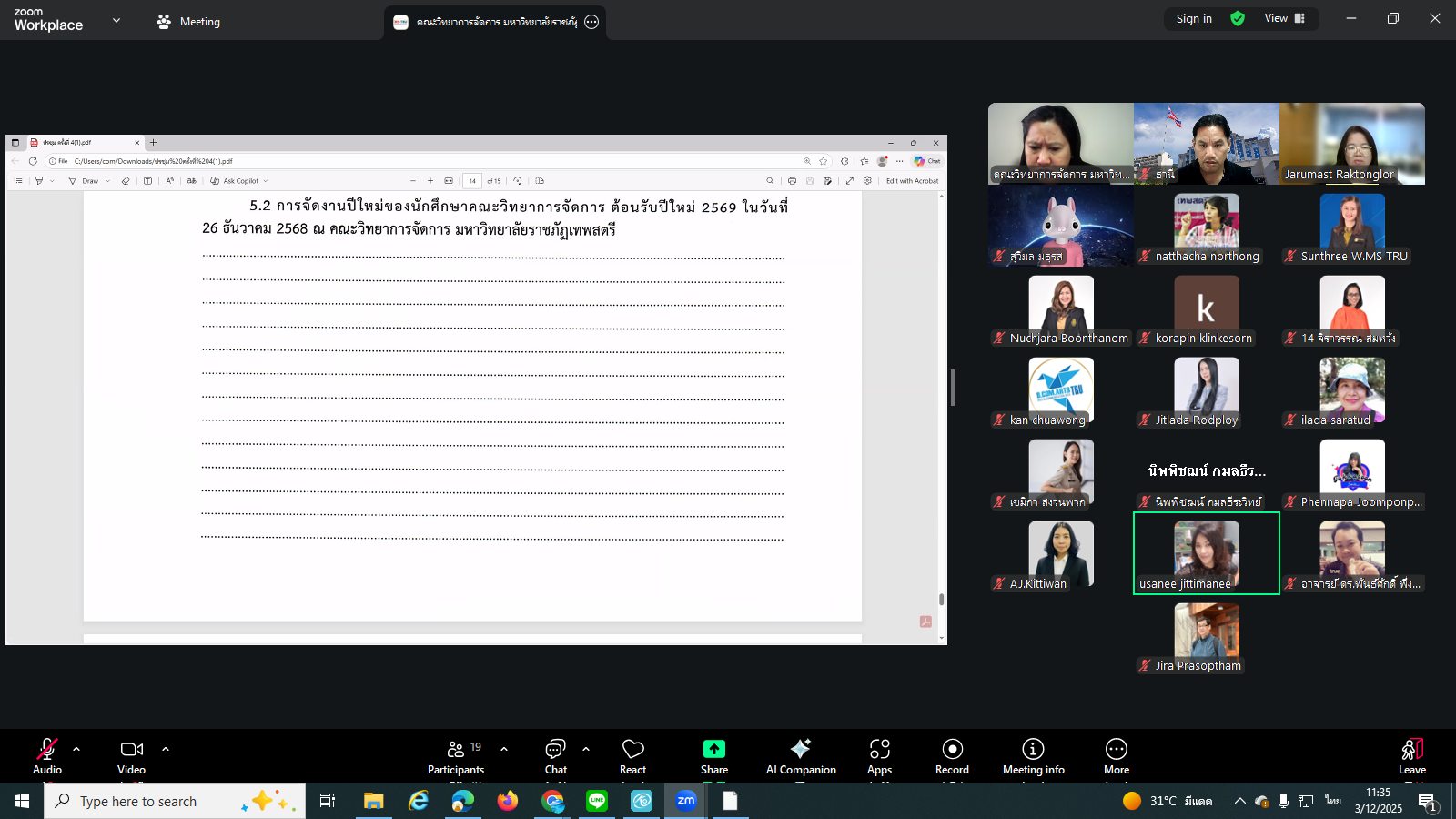Expand the video options arrow
Image resolution: width=1456 pixels, height=819 pixels.
click(166, 749)
